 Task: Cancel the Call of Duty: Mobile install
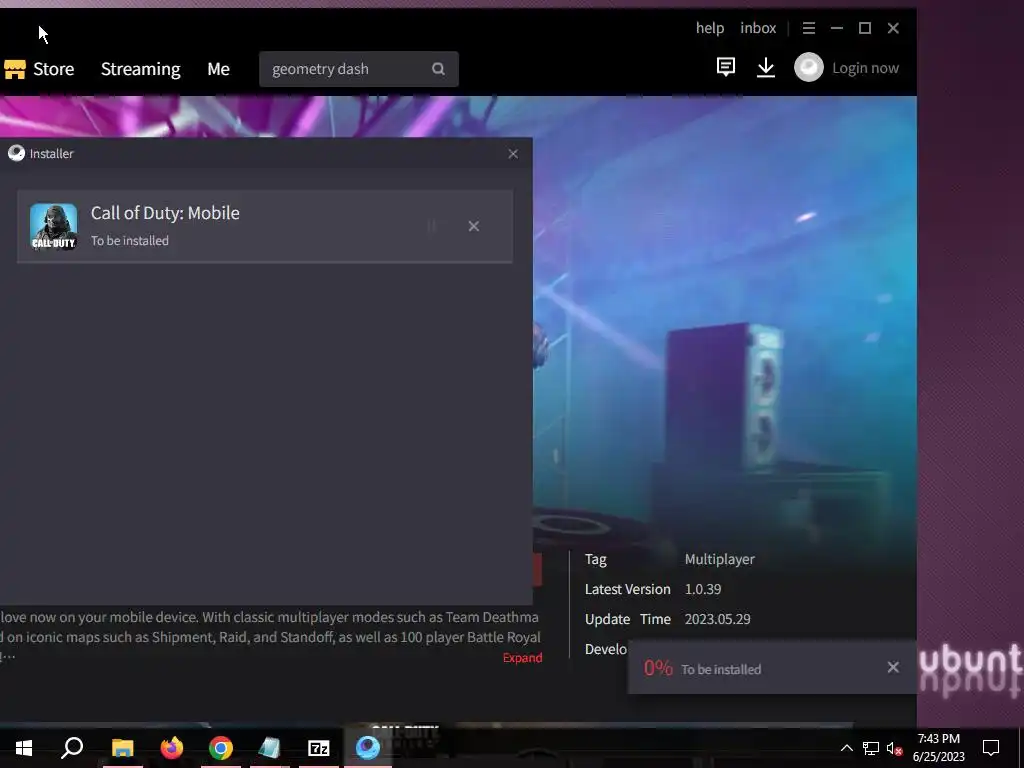[x=473, y=226]
